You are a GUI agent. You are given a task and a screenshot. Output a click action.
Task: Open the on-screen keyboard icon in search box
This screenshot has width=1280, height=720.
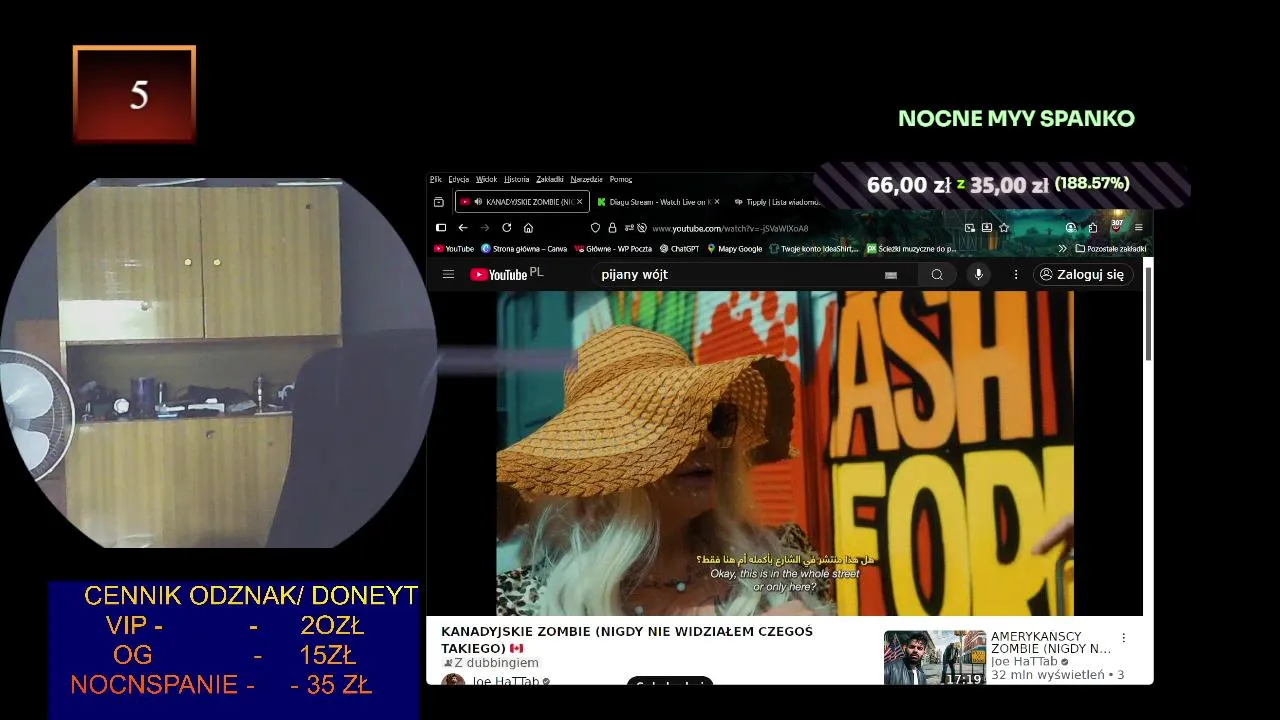click(891, 275)
